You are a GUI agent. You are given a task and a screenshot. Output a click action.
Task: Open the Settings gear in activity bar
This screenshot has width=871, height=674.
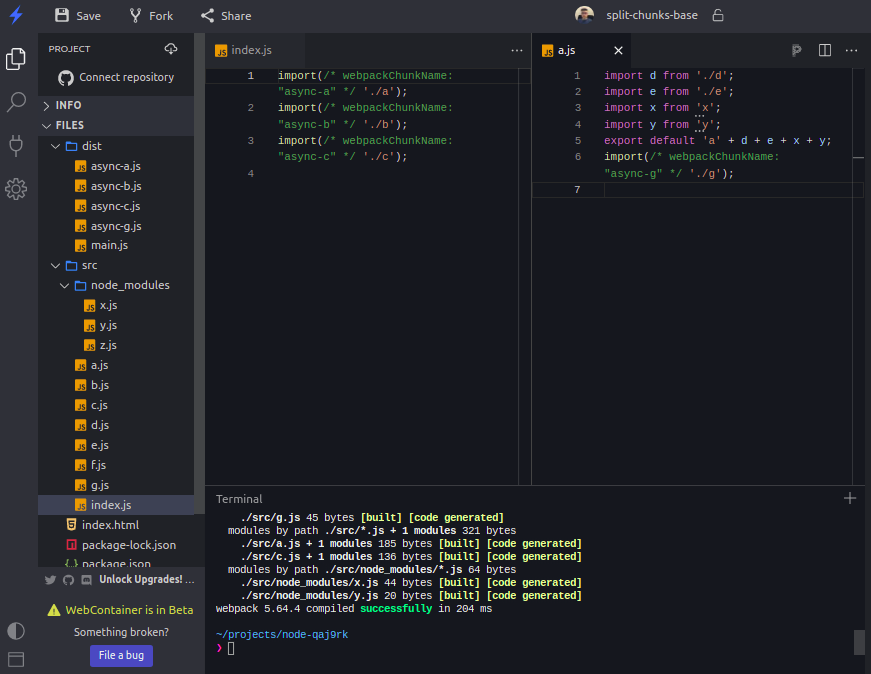16,188
